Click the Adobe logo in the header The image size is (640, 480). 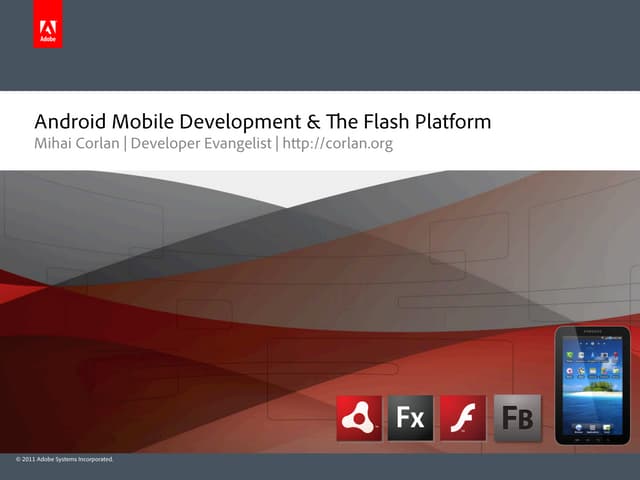(47, 32)
